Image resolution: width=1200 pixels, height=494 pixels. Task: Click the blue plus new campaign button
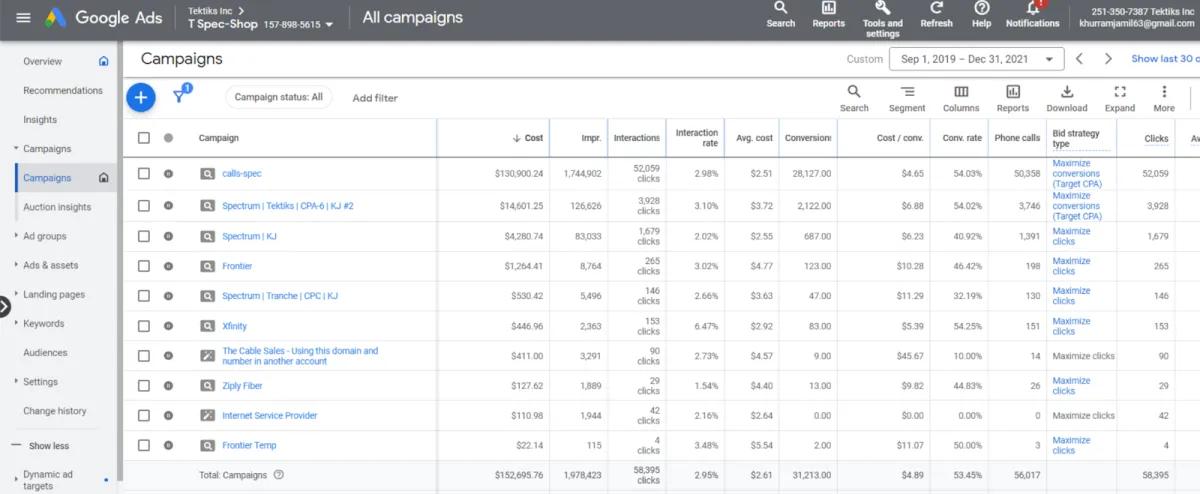point(141,97)
